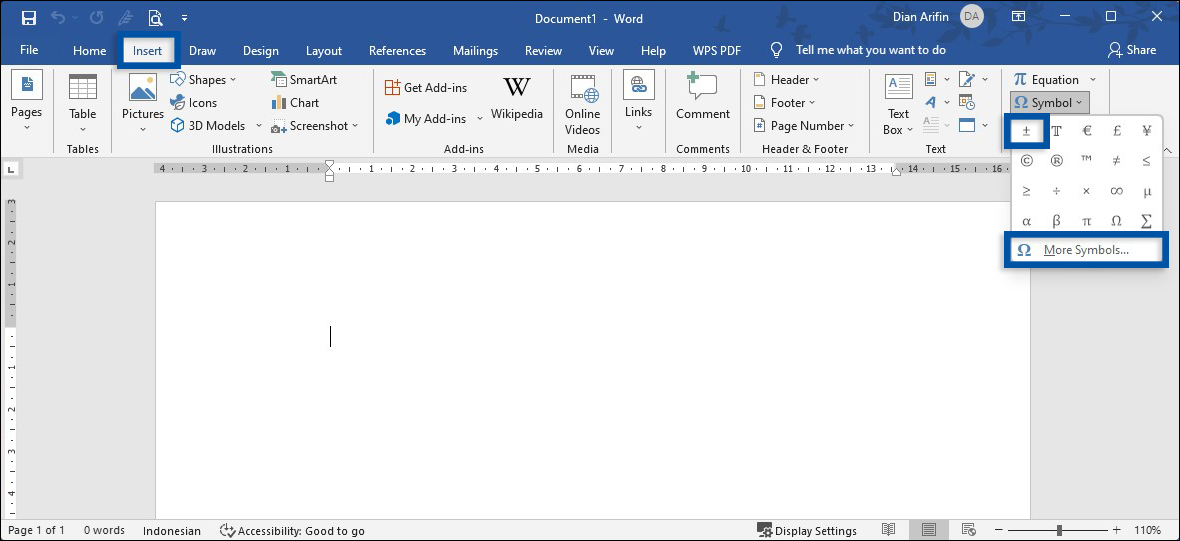Insert a Chart
Viewport: 1180px width, 541px height.
[295, 102]
